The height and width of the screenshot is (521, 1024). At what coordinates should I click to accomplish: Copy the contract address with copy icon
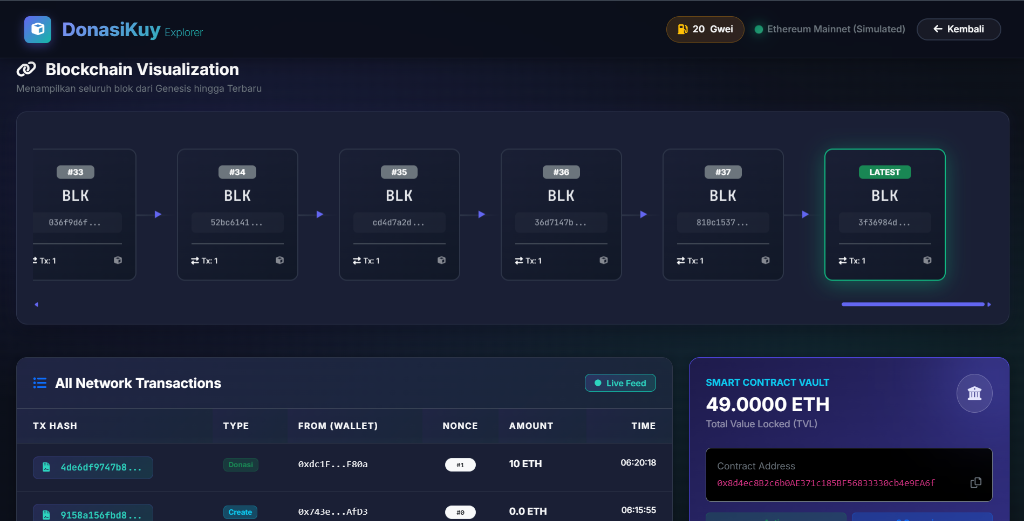pos(976,482)
